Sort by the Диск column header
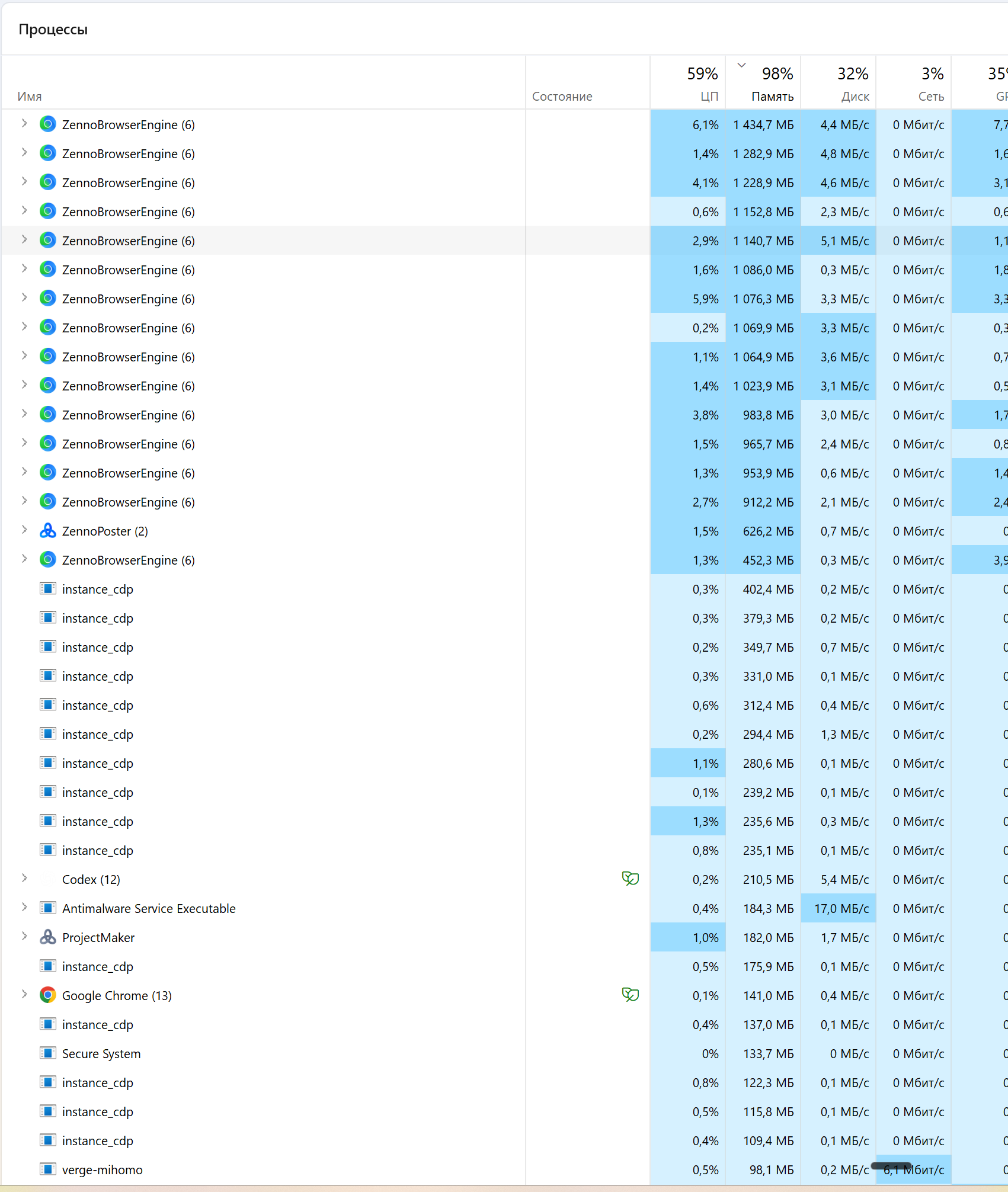Screen dimensions: 1008x1192 (x=839, y=83)
